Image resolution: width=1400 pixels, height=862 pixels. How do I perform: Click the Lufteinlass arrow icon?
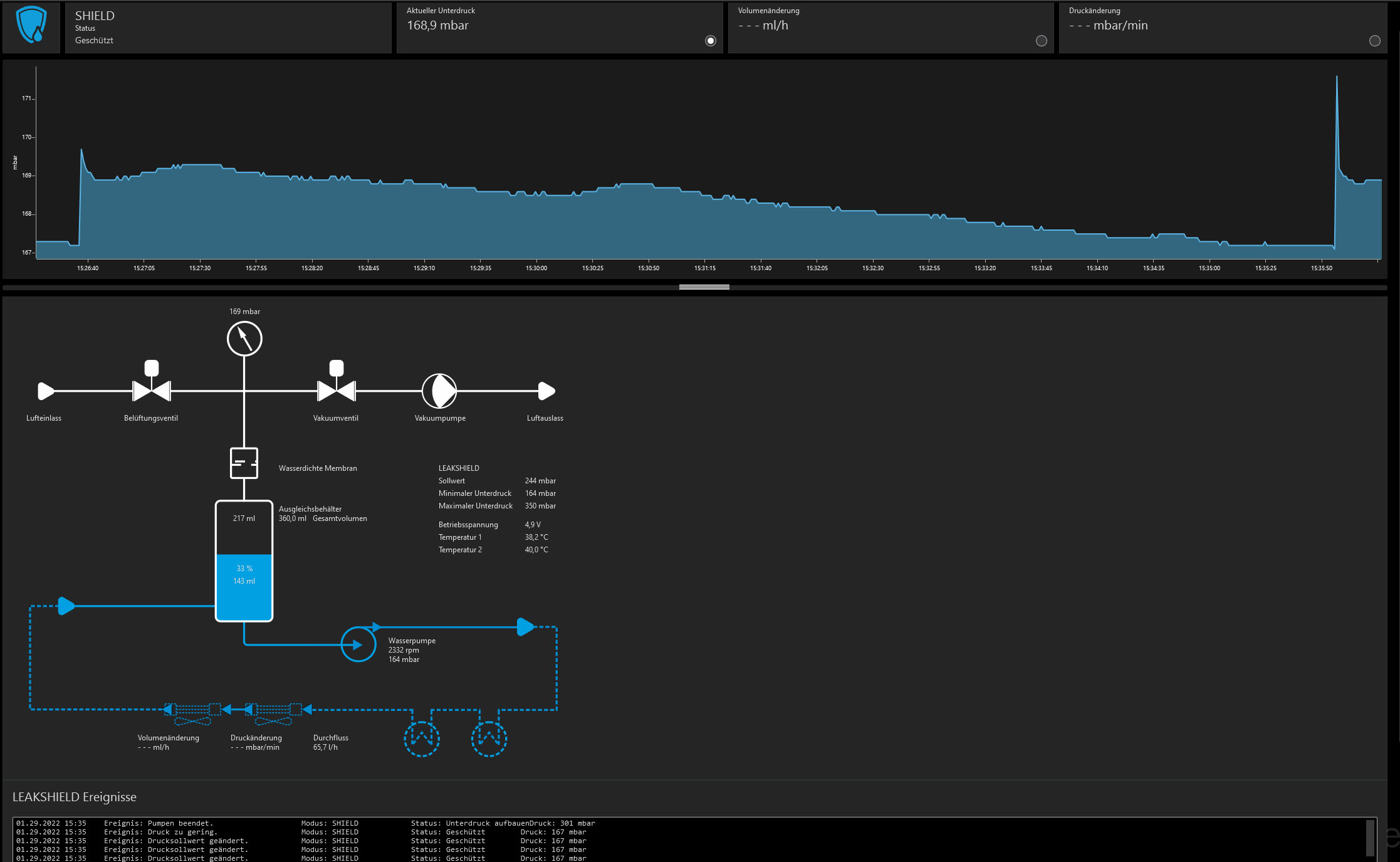point(46,391)
